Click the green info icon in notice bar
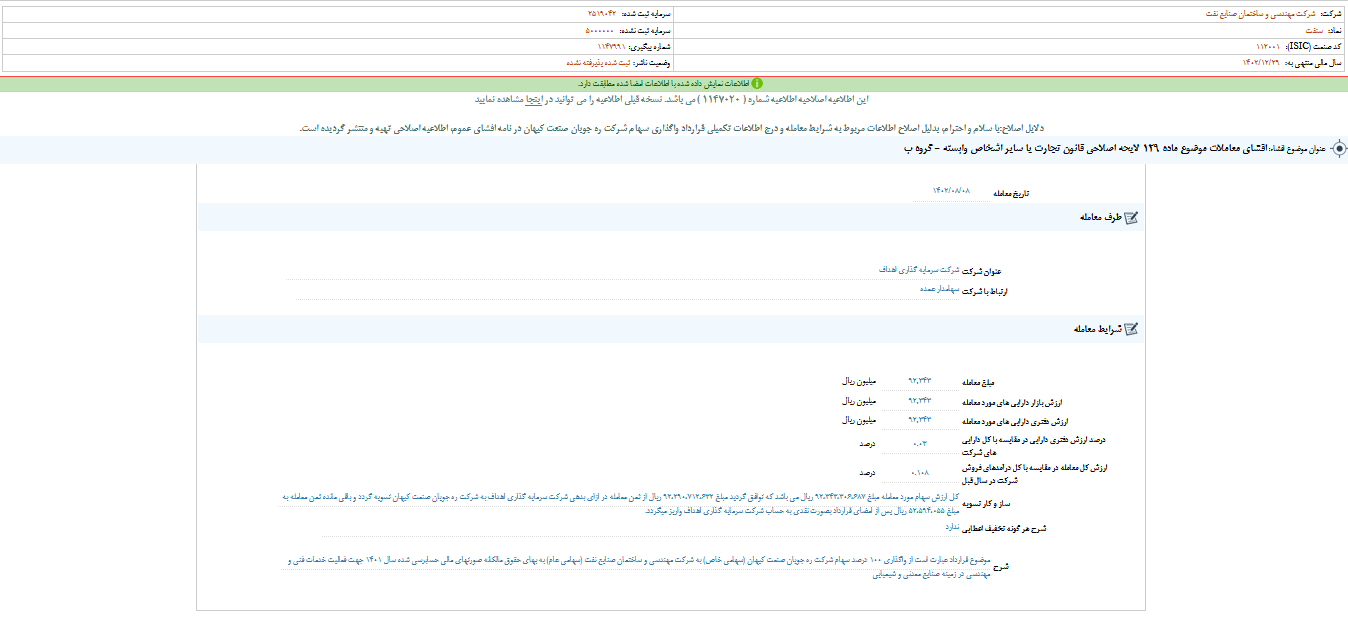Viewport: 1348px width, 619px height. [757, 83]
